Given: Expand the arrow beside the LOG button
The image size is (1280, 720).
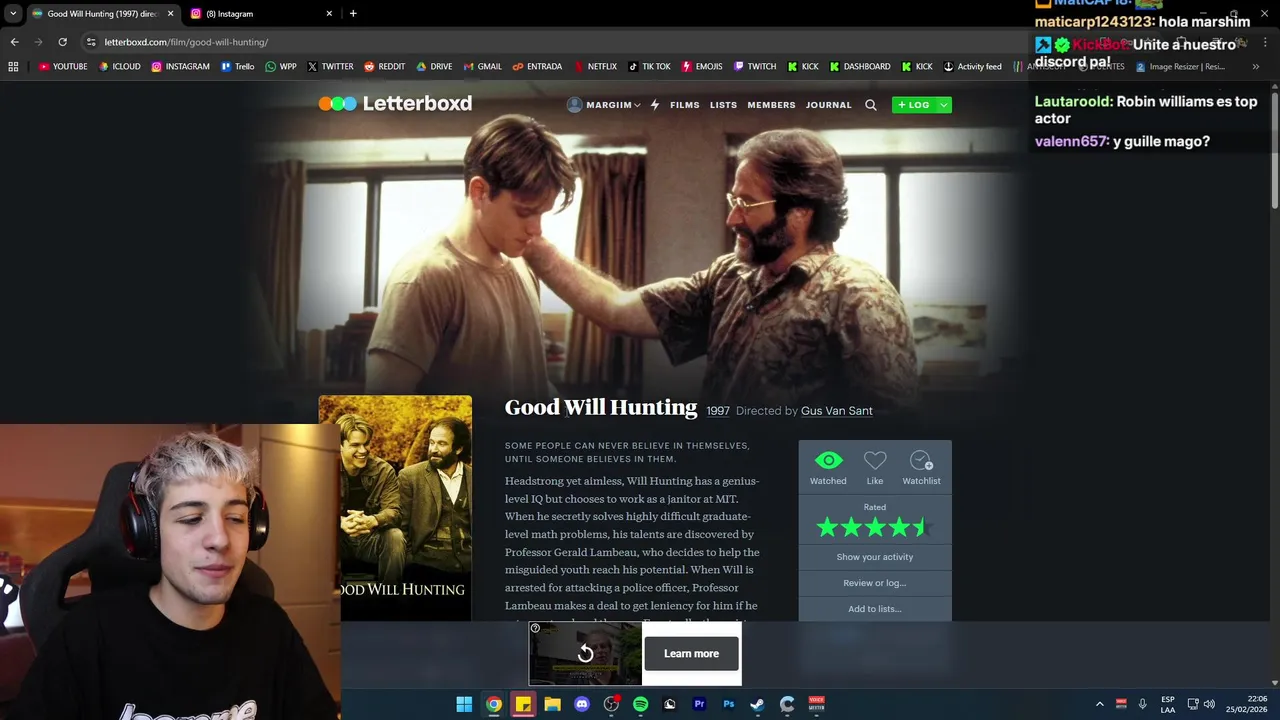Looking at the screenshot, I should click(943, 105).
